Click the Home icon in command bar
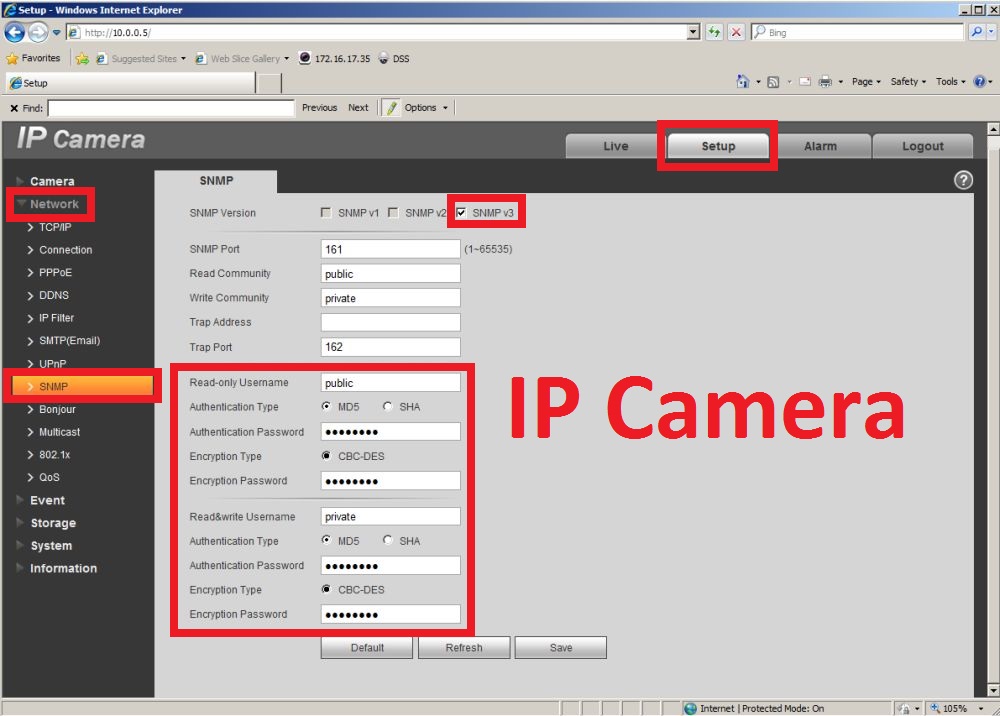This screenshot has width=1000, height=716. point(743,82)
